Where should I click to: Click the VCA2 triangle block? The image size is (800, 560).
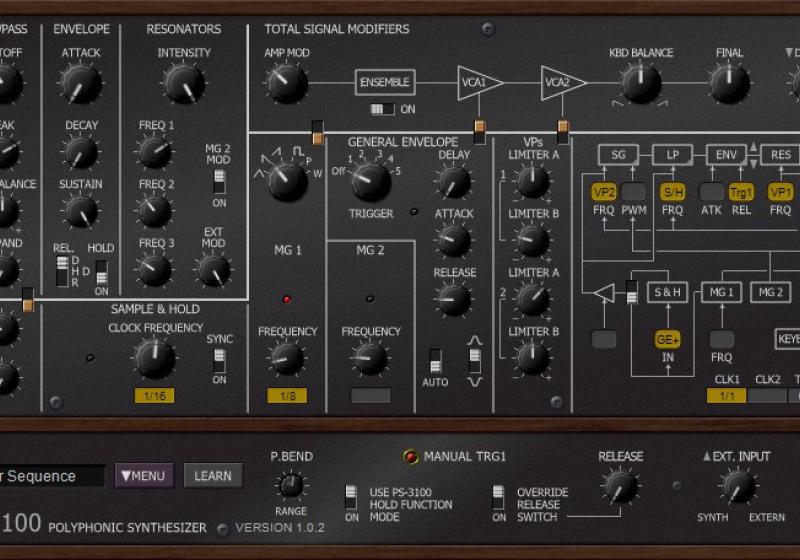(x=561, y=83)
